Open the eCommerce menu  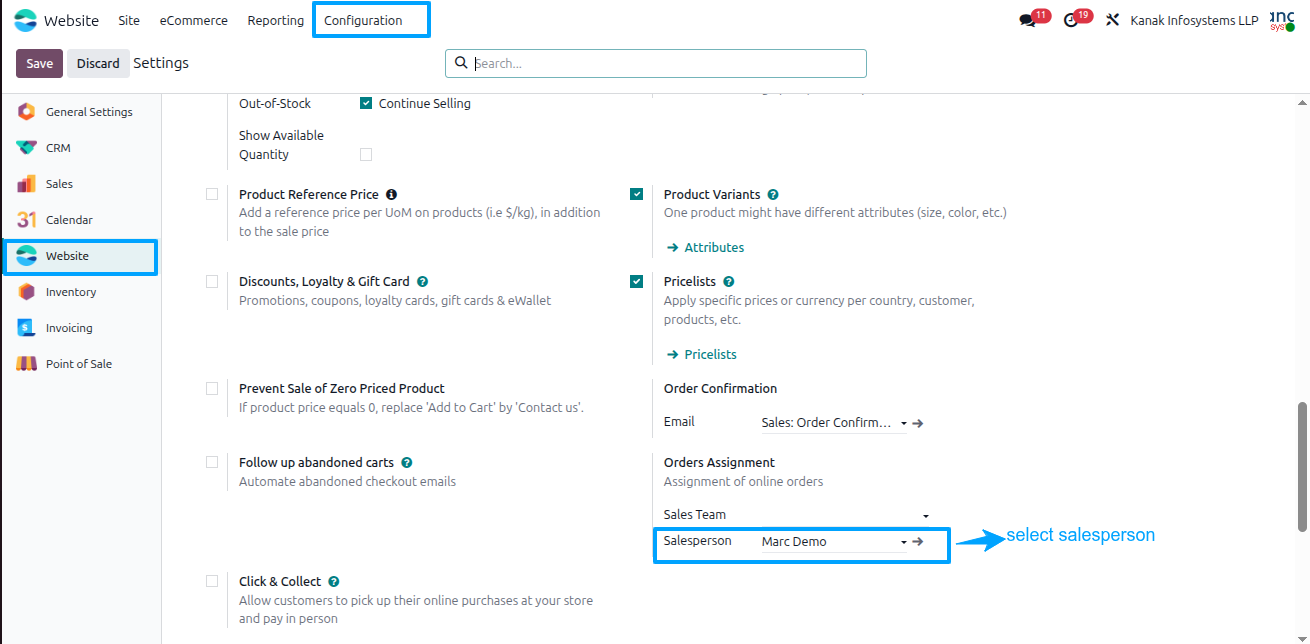[194, 20]
